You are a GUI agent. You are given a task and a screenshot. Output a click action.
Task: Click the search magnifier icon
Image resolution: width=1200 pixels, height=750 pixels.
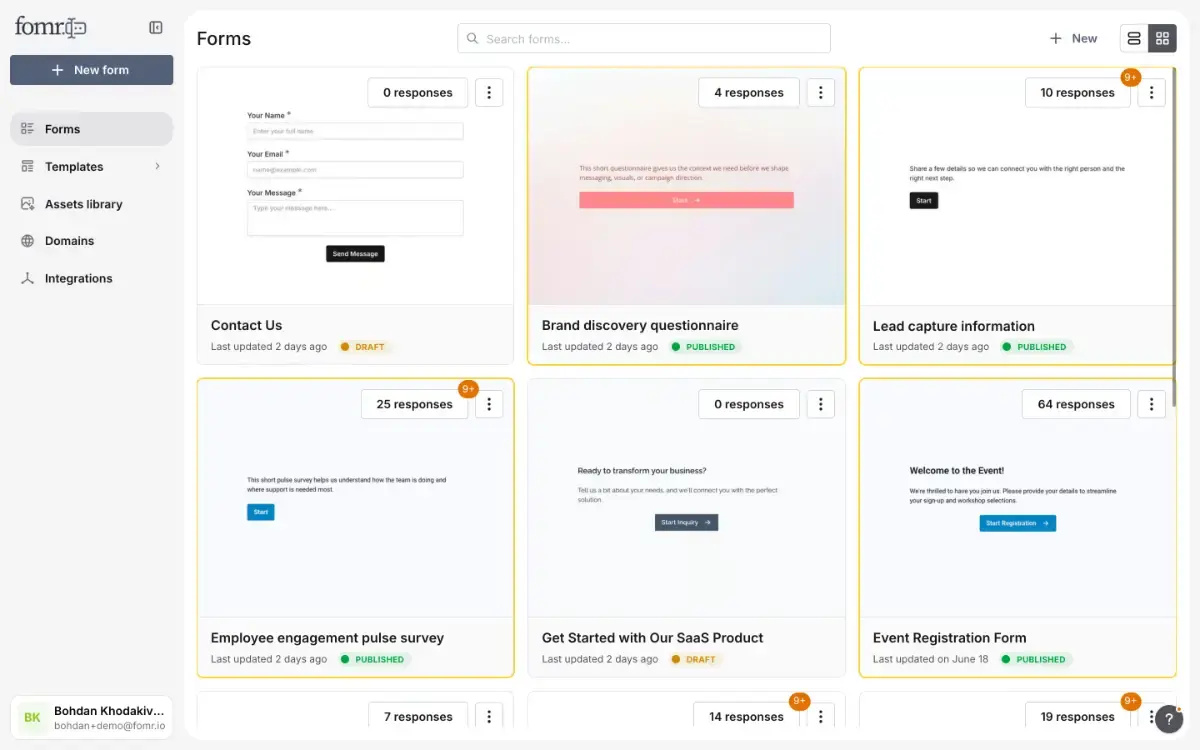pos(473,39)
